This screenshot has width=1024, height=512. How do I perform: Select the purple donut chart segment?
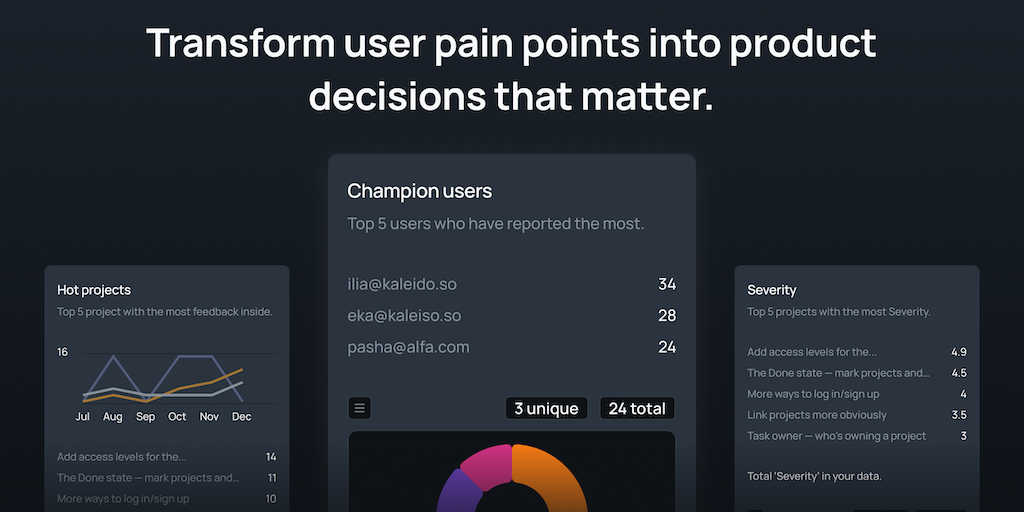tap(450, 490)
